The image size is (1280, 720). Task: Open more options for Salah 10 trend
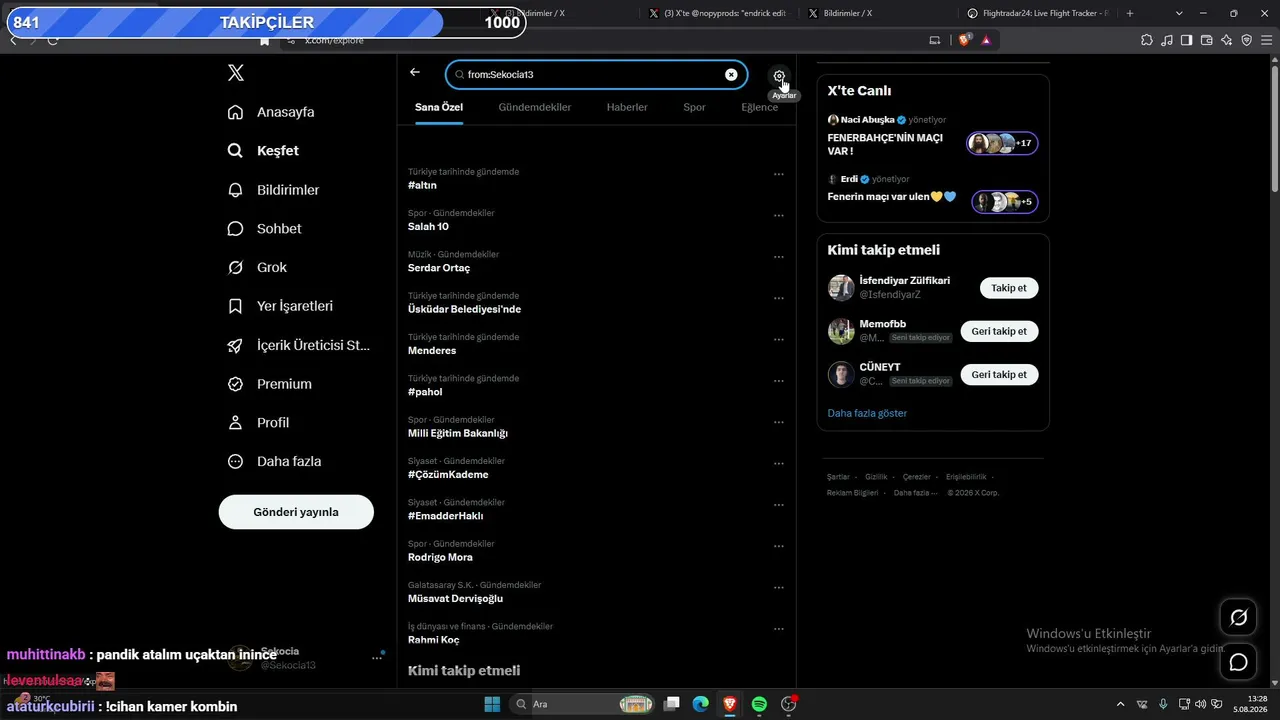[779, 215]
